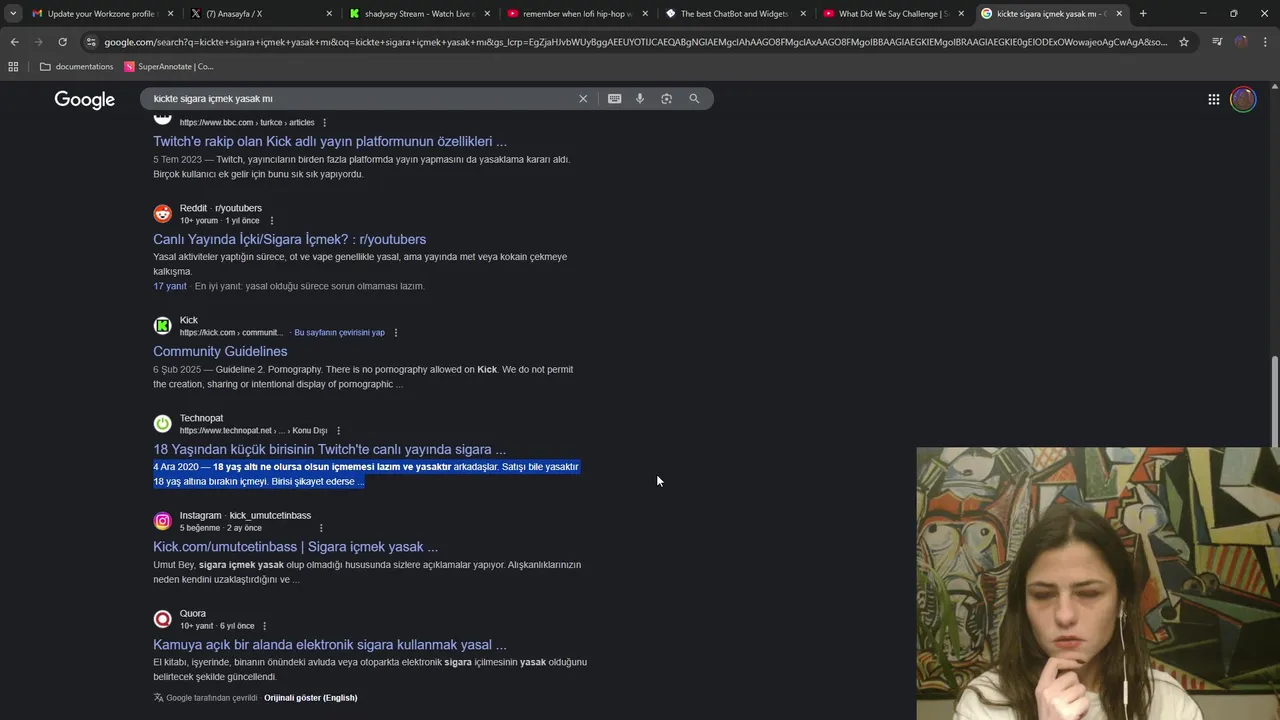Open more options for Kick result
Image resolution: width=1280 pixels, height=720 pixels.
pyautogui.click(x=396, y=332)
